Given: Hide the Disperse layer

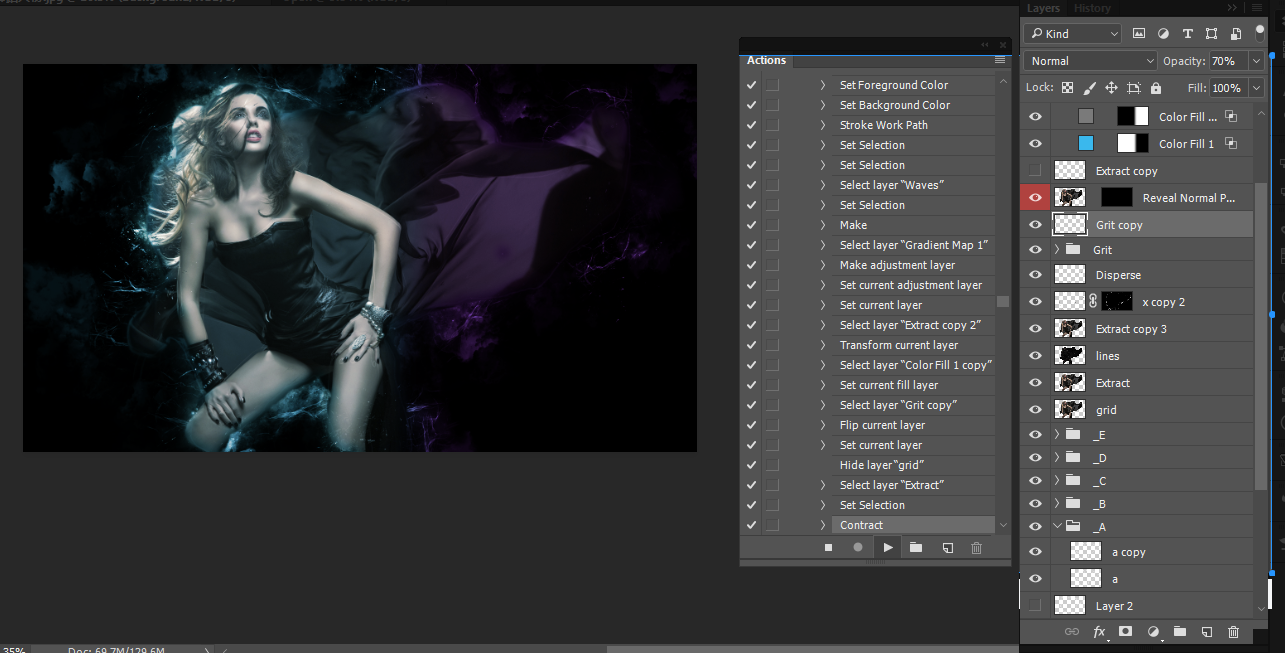Looking at the screenshot, I should (x=1035, y=274).
